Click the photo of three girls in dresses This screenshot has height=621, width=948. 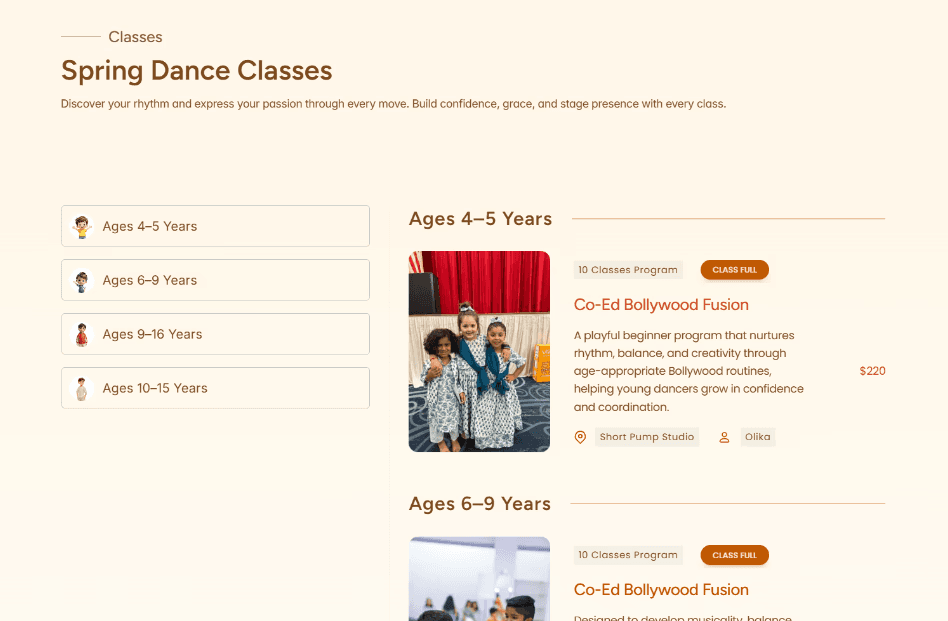click(x=479, y=351)
